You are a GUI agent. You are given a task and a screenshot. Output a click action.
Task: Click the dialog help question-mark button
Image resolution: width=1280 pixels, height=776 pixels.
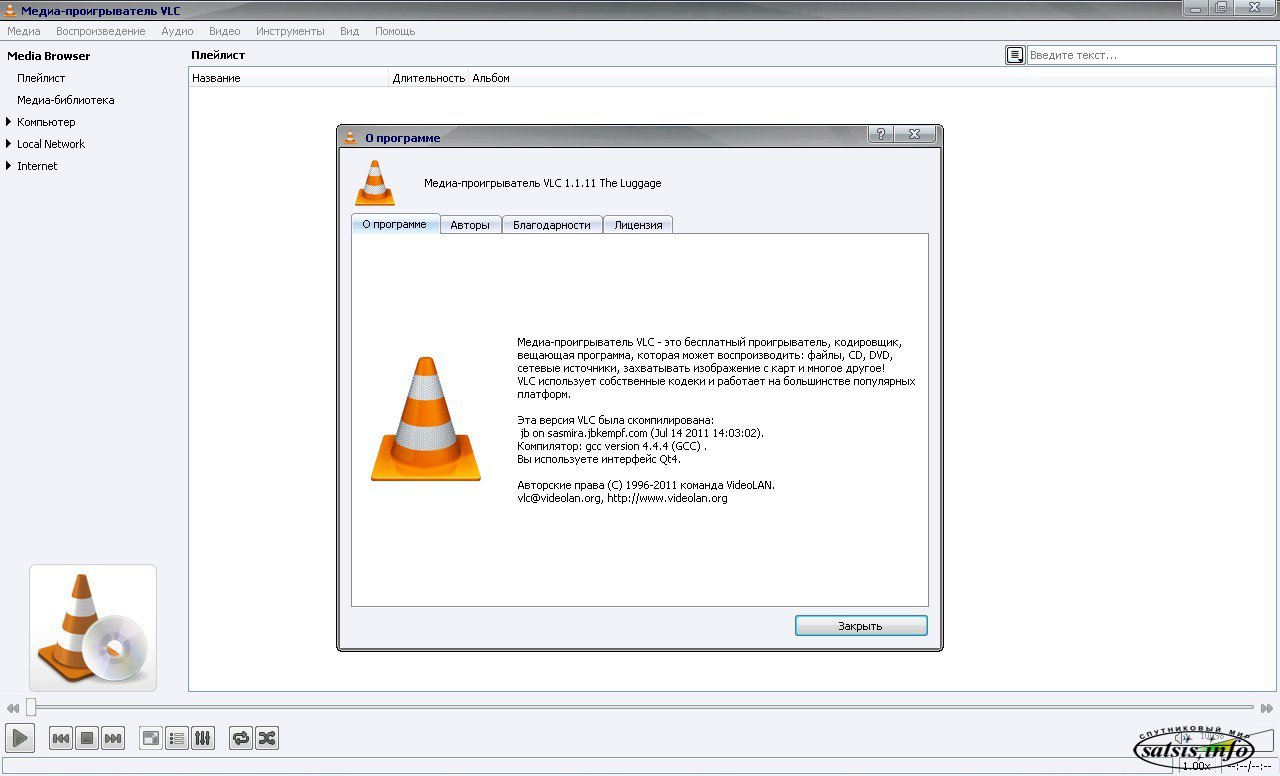tap(879, 135)
